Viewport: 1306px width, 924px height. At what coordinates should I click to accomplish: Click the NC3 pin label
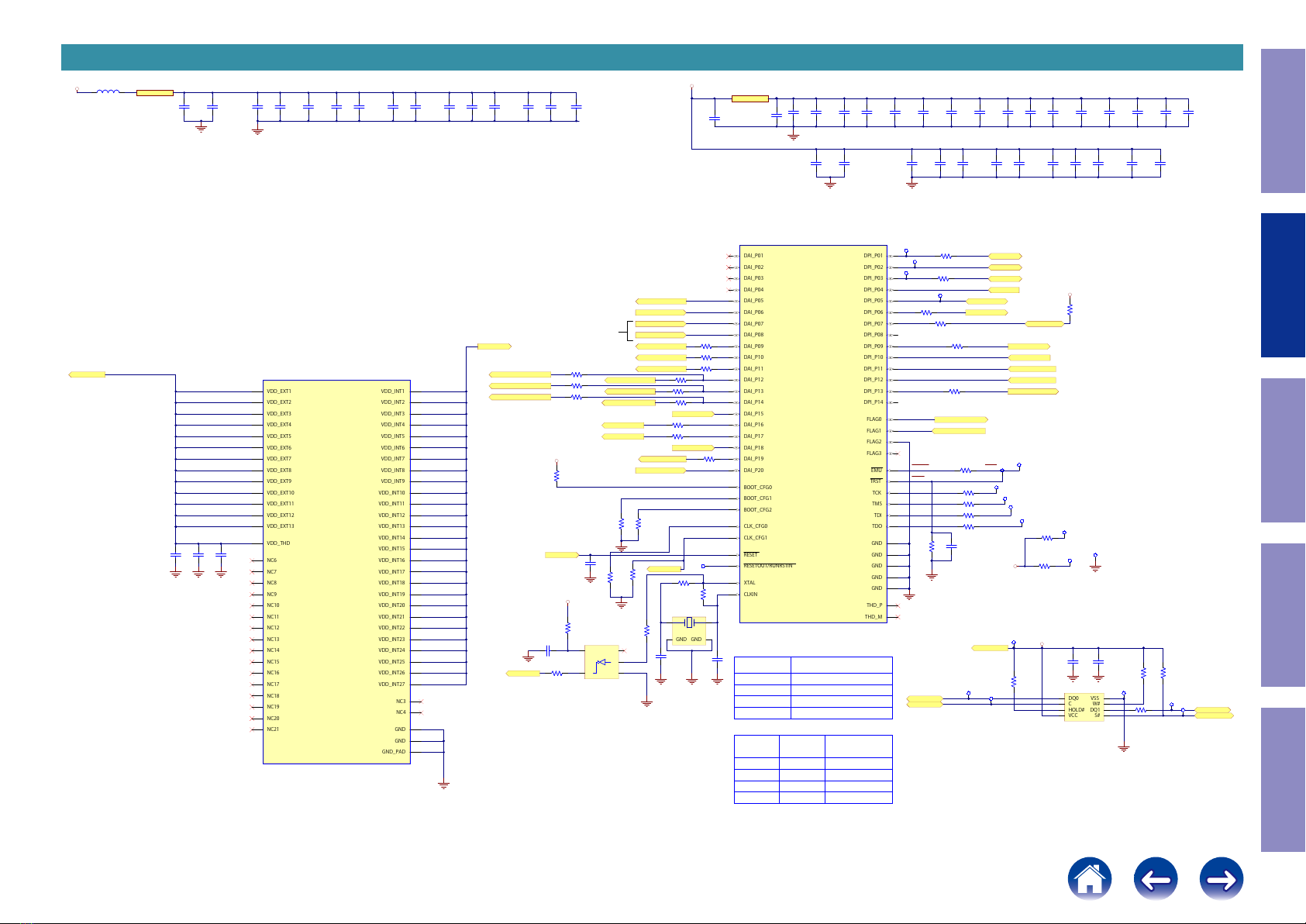pyautogui.click(x=401, y=702)
